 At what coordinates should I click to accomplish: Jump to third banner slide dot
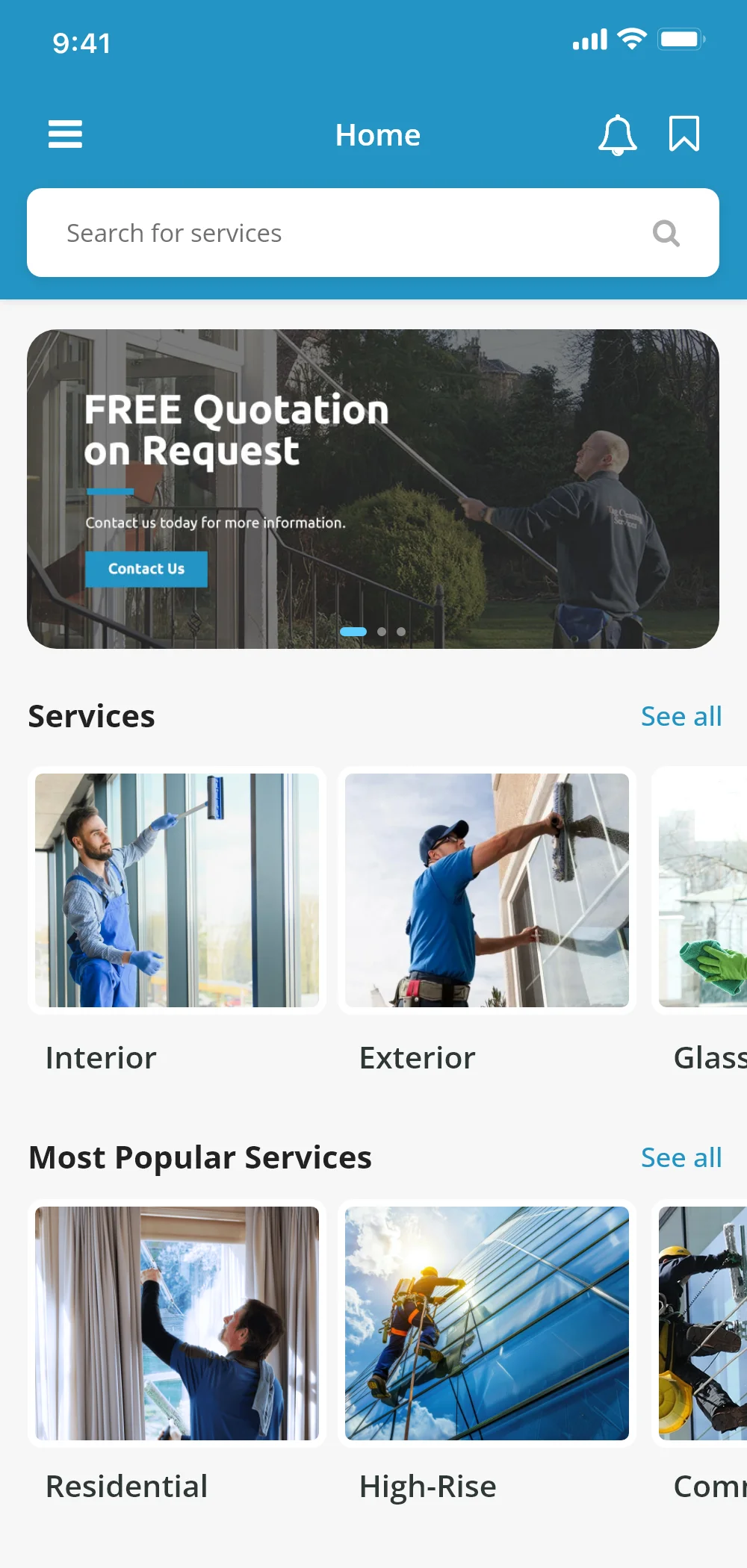[x=401, y=632]
